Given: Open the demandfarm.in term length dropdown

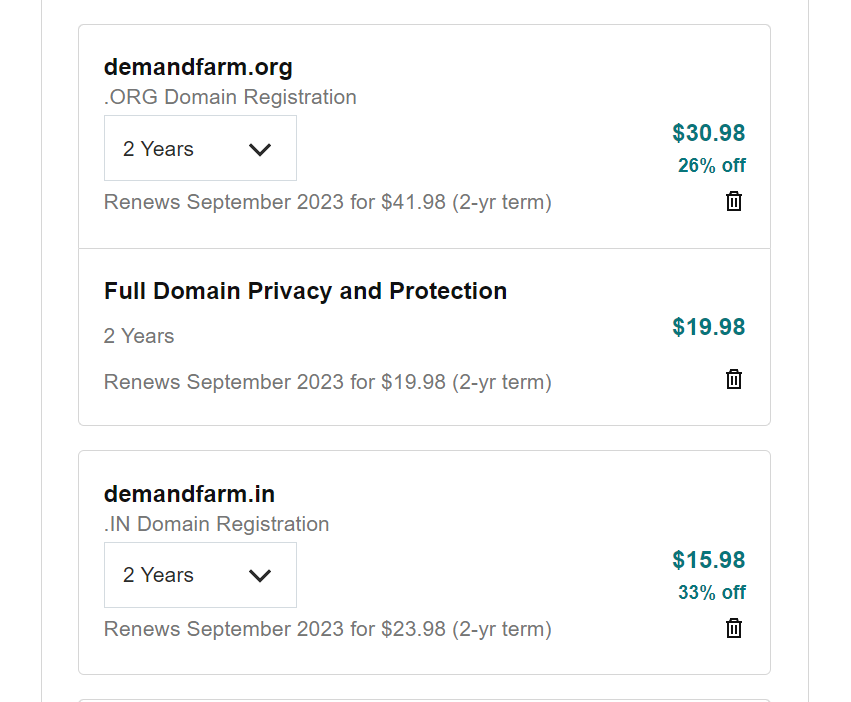Looking at the screenshot, I should (200, 575).
